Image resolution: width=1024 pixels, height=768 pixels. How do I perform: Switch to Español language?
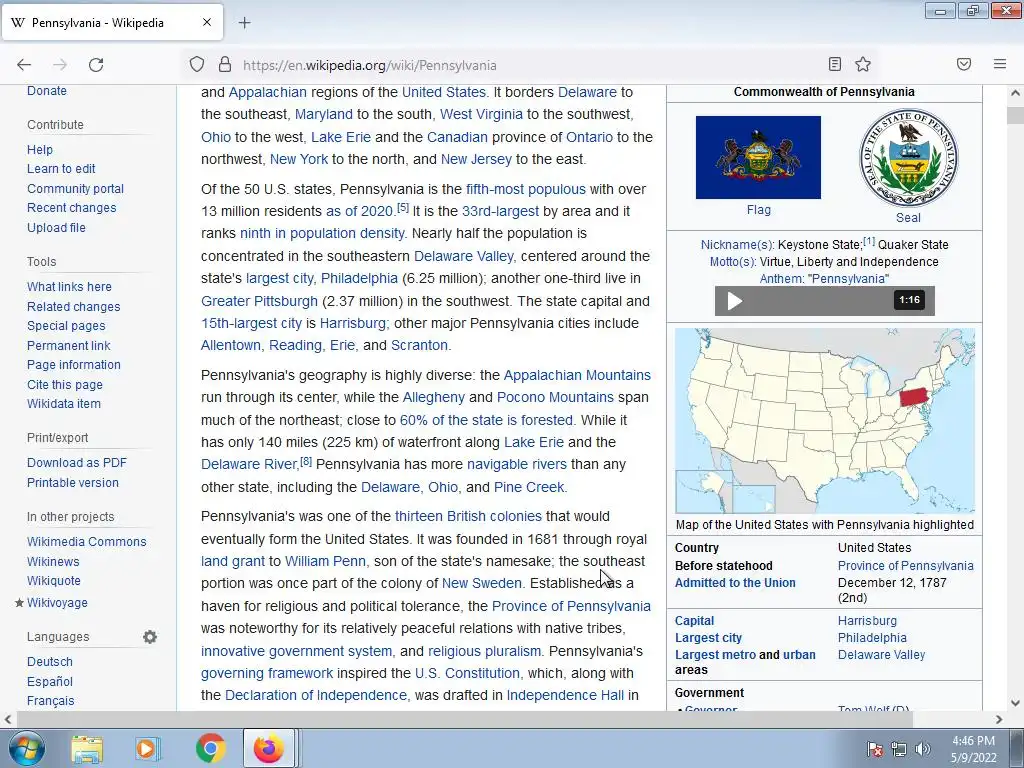click(50, 681)
